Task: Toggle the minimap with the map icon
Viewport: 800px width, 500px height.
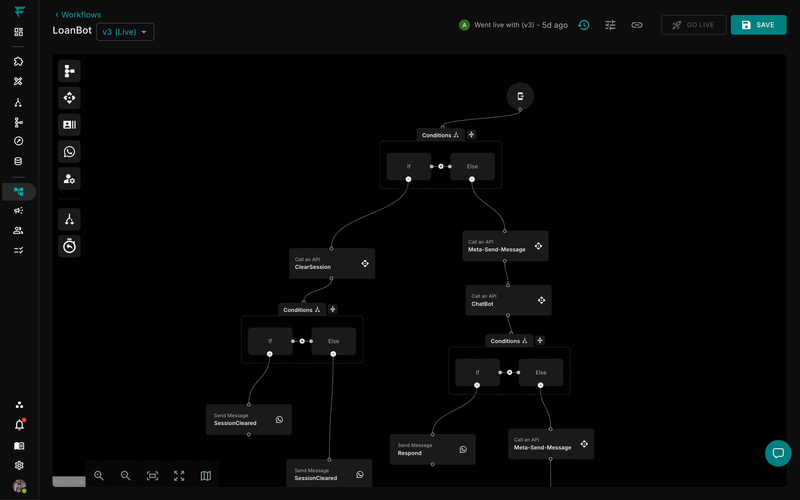Action: point(206,476)
